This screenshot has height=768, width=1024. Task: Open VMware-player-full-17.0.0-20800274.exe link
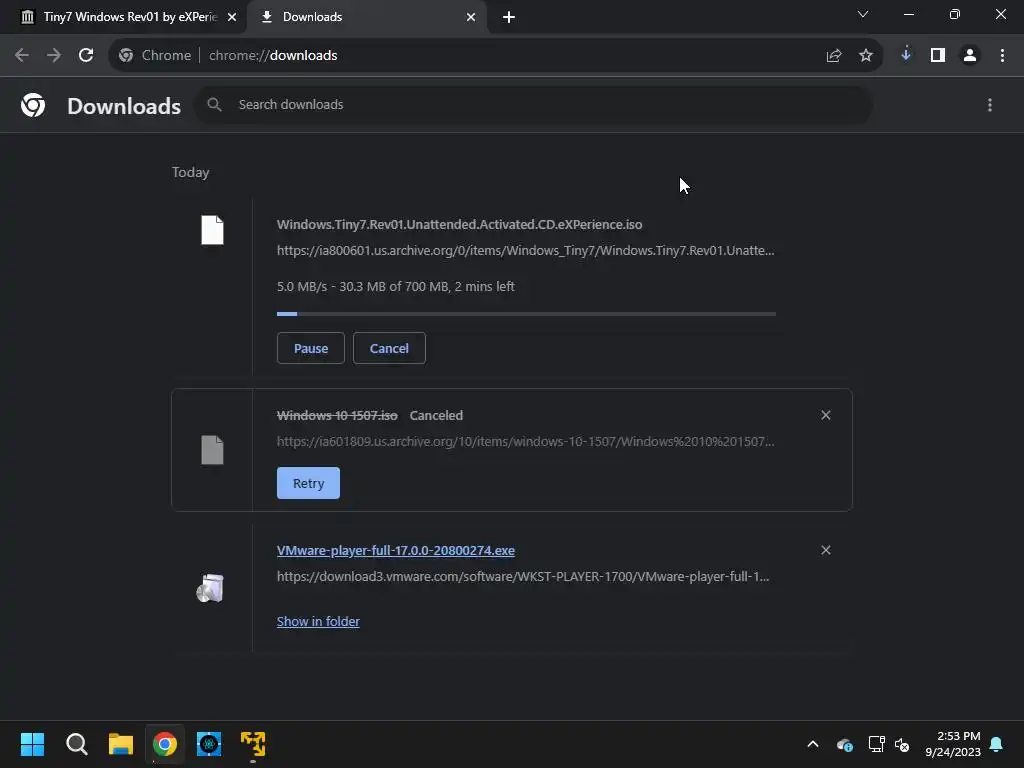[396, 551]
